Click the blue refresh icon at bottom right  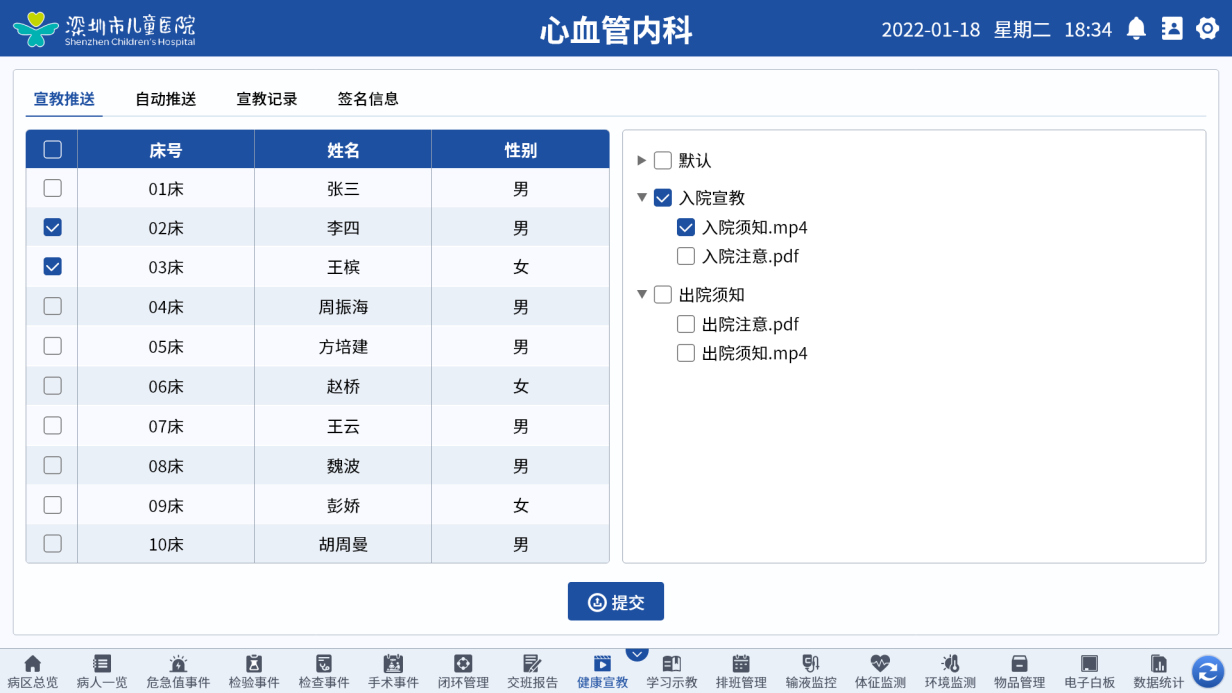(1208, 671)
